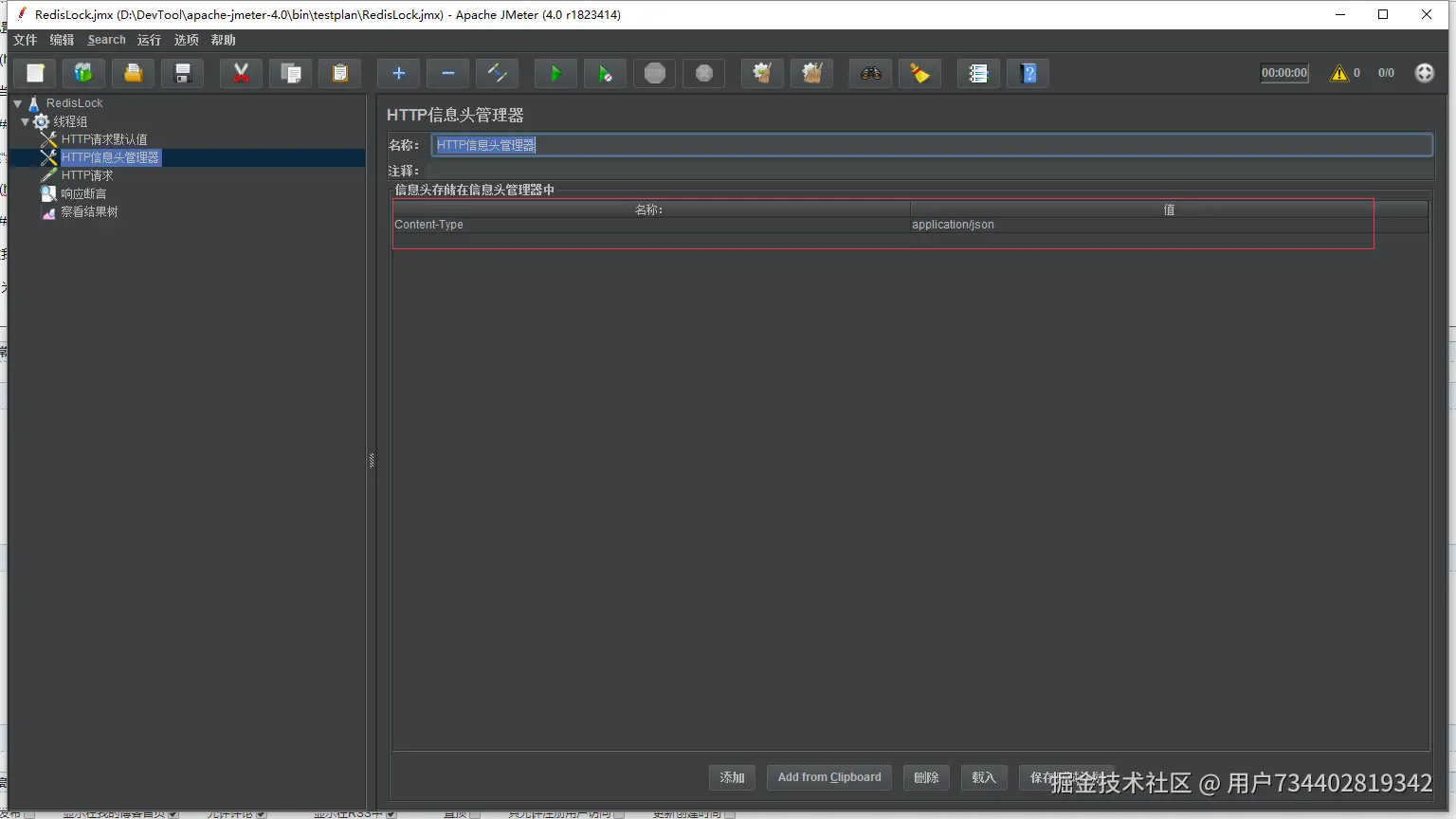Copy the selected element toolbar icon

tap(291, 73)
